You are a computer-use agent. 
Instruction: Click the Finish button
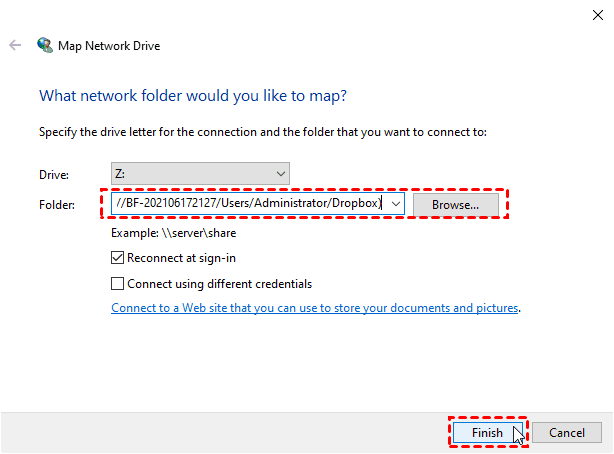[x=487, y=432]
